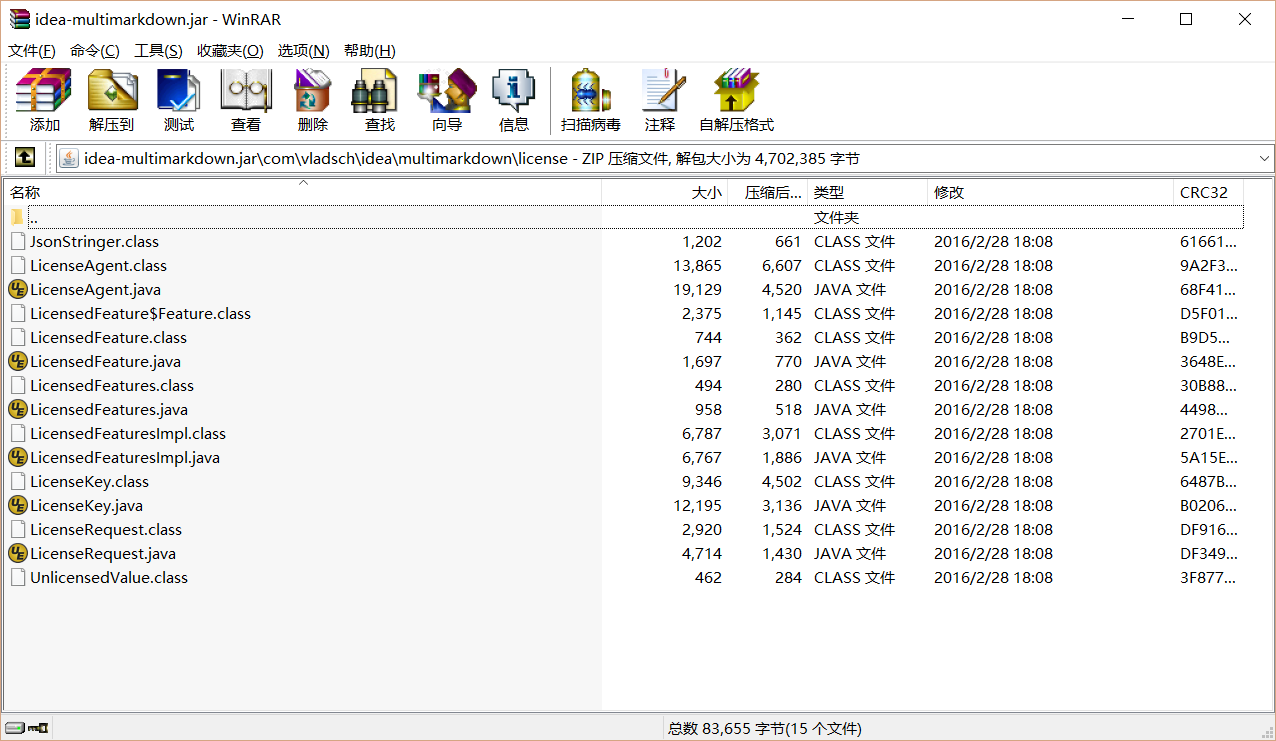The height and width of the screenshot is (741, 1276).
Task: Sort by Modified (修改) column header
Action: tap(1050, 193)
